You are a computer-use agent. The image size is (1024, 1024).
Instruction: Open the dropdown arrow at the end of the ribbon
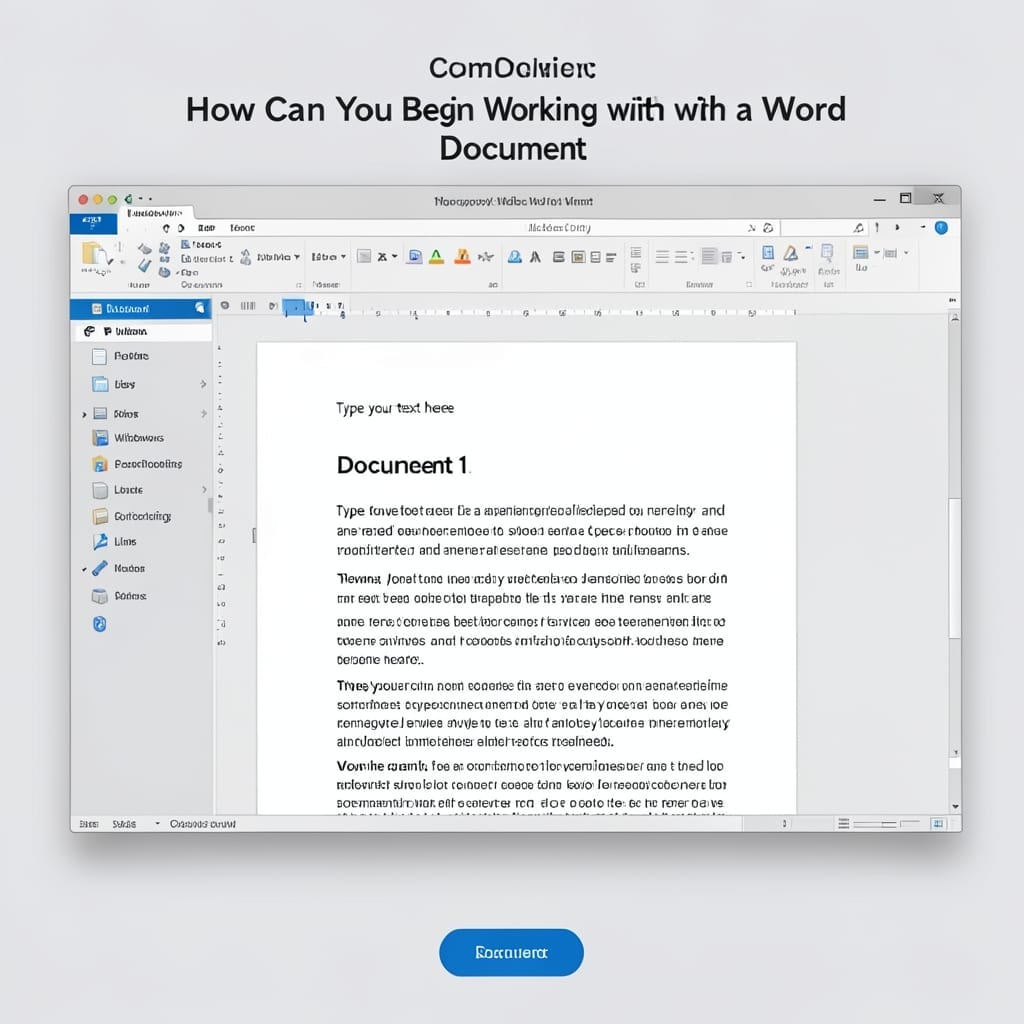point(906,253)
